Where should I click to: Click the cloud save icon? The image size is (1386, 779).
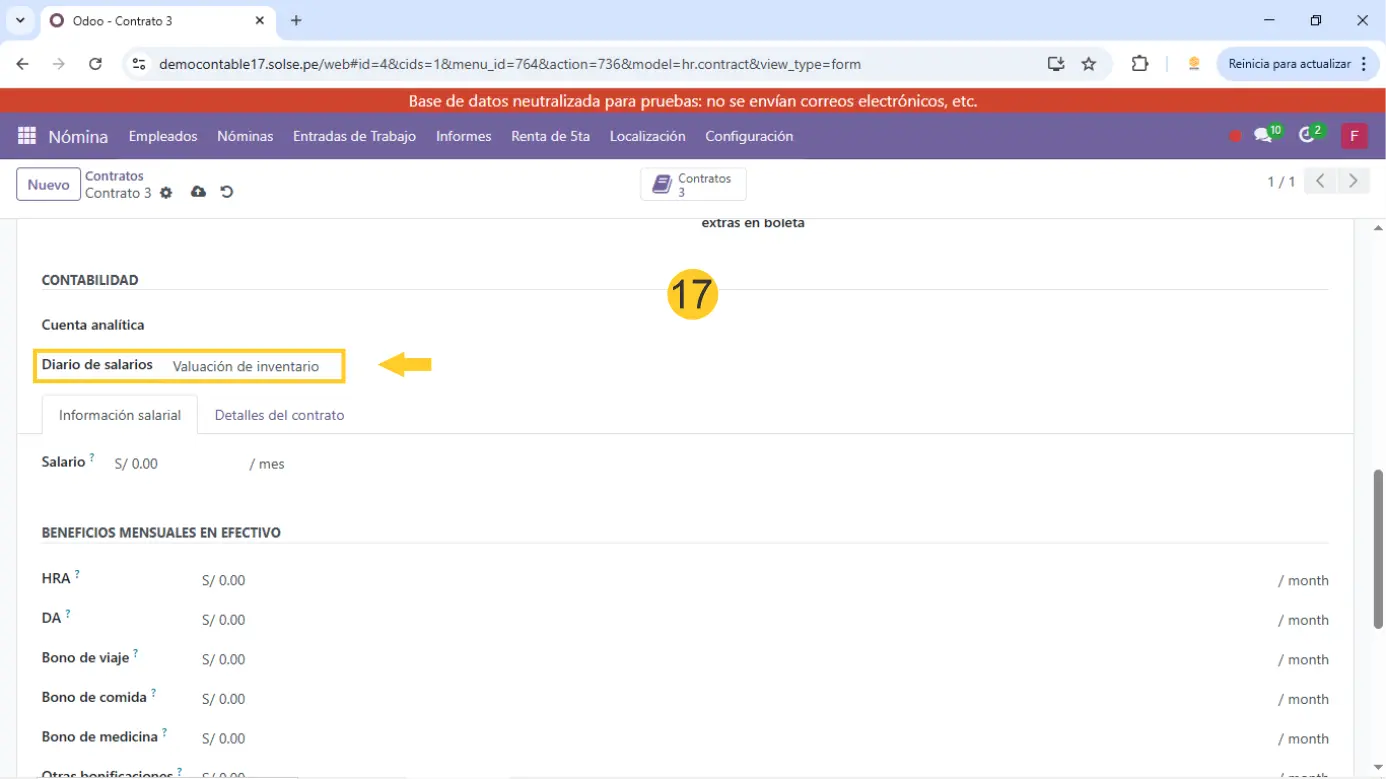[198, 192]
